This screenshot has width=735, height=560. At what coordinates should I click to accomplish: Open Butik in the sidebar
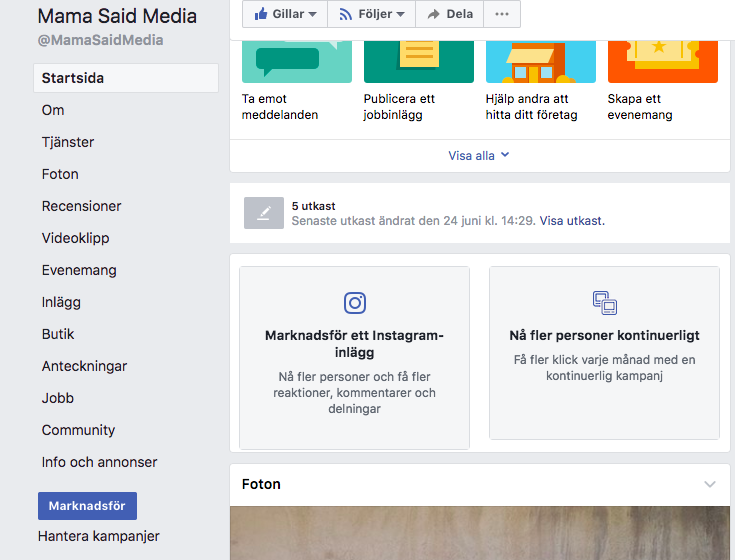click(58, 334)
